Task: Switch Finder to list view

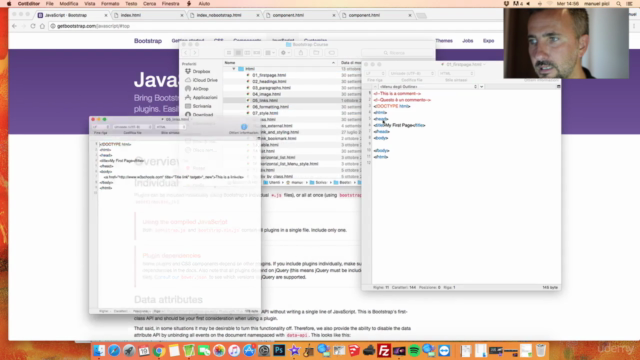Action: tap(238, 53)
